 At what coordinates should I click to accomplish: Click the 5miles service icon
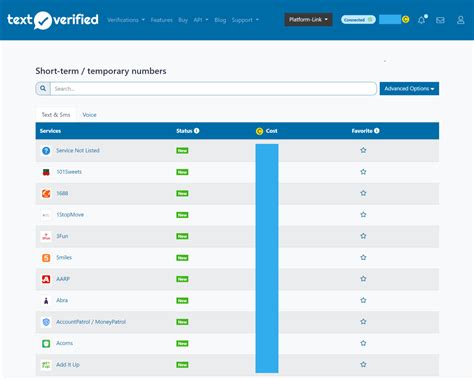[46, 258]
